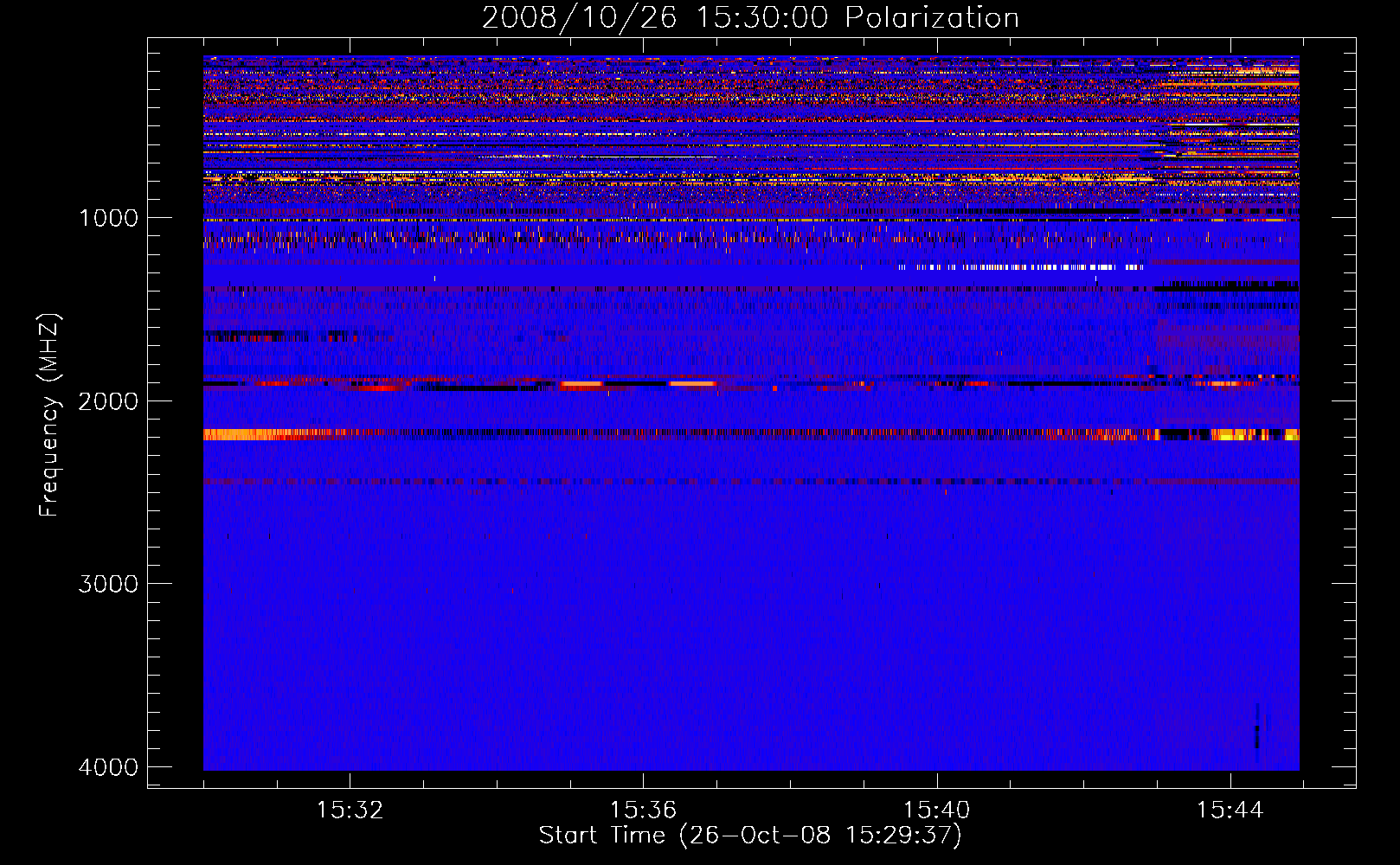Click the 3000 frequency tick label

pyautogui.click(x=108, y=584)
